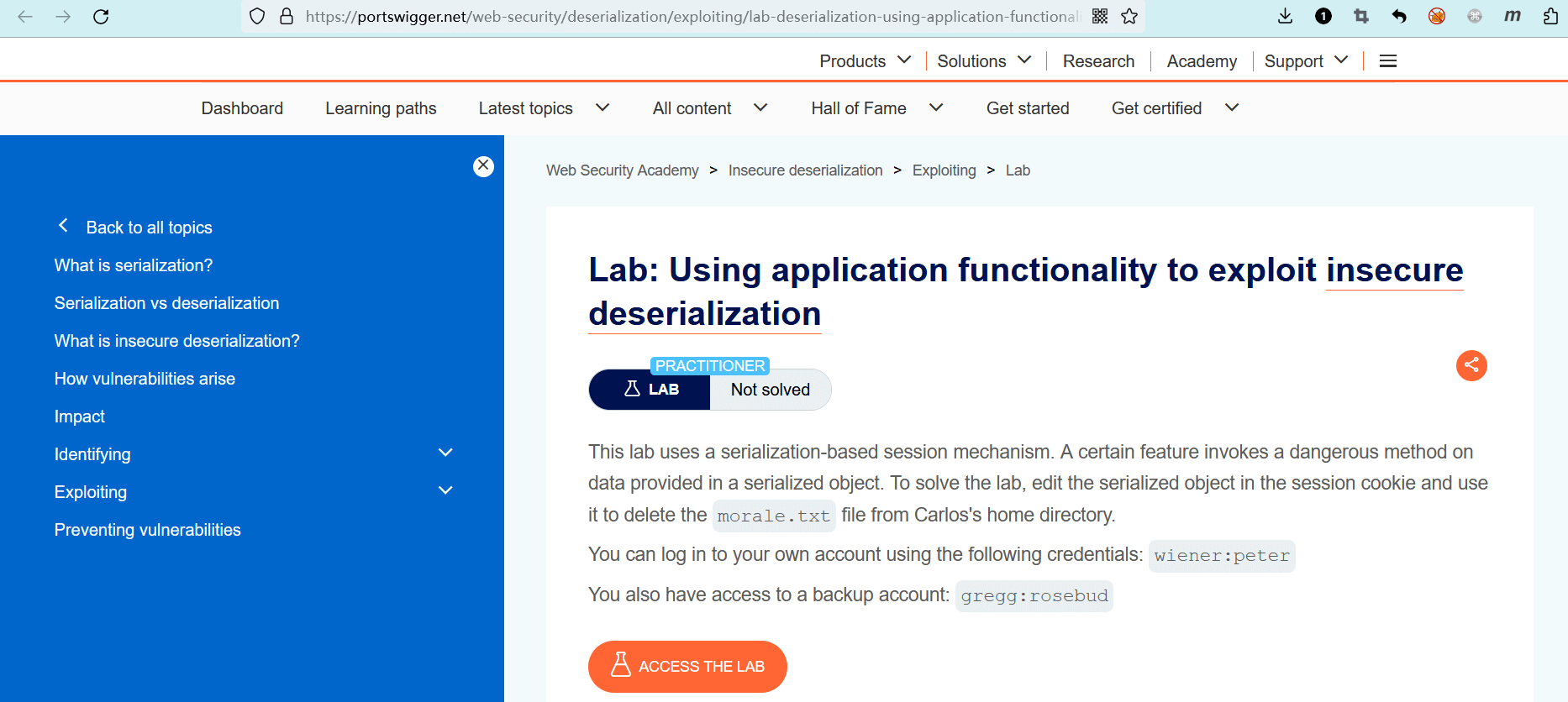The height and width of the screenshot is (702, 1568).
Task: Click the URL address bar field
Action: click(689, 17)
